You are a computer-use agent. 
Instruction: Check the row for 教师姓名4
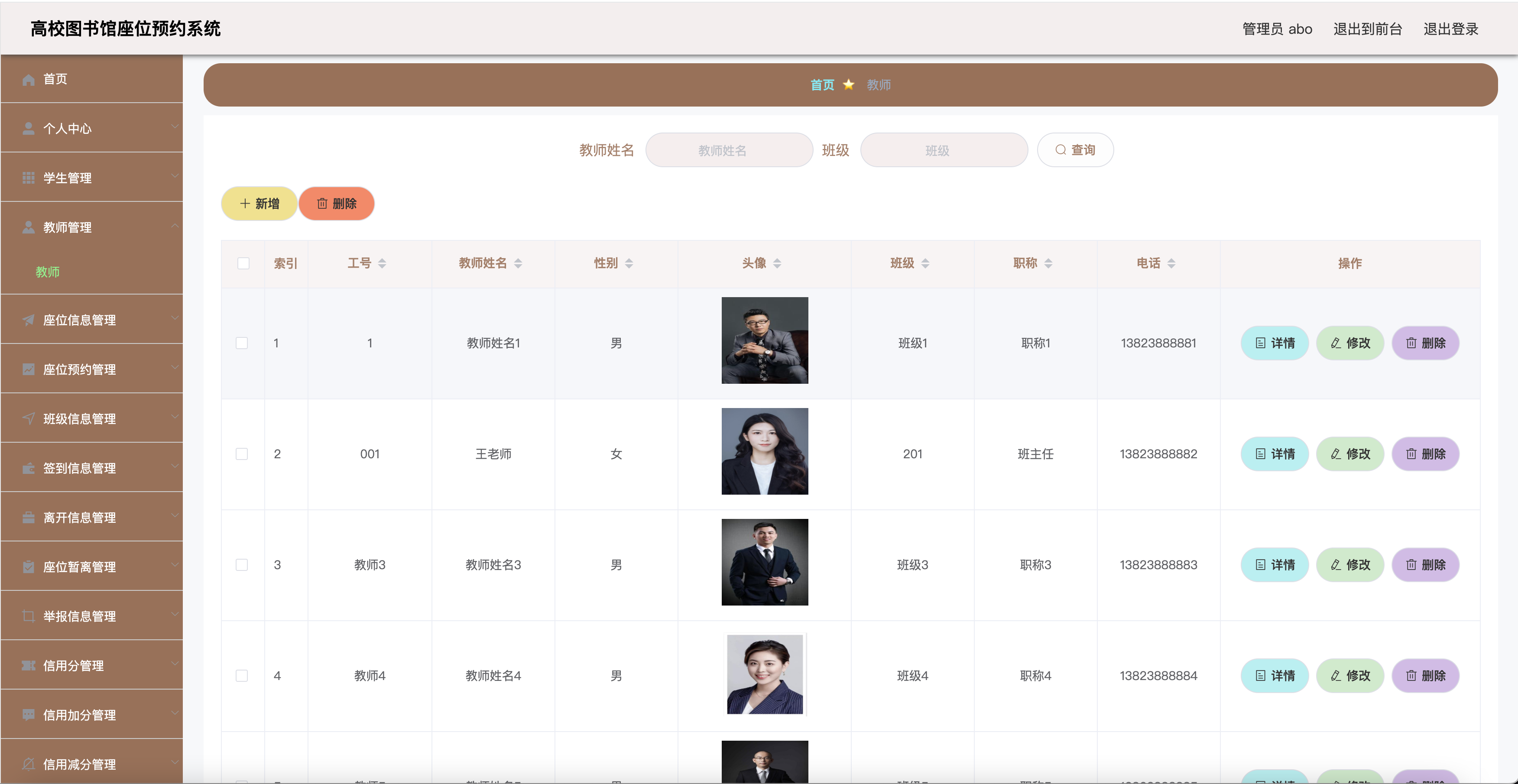pyautogui.click(x=242, y=676)
